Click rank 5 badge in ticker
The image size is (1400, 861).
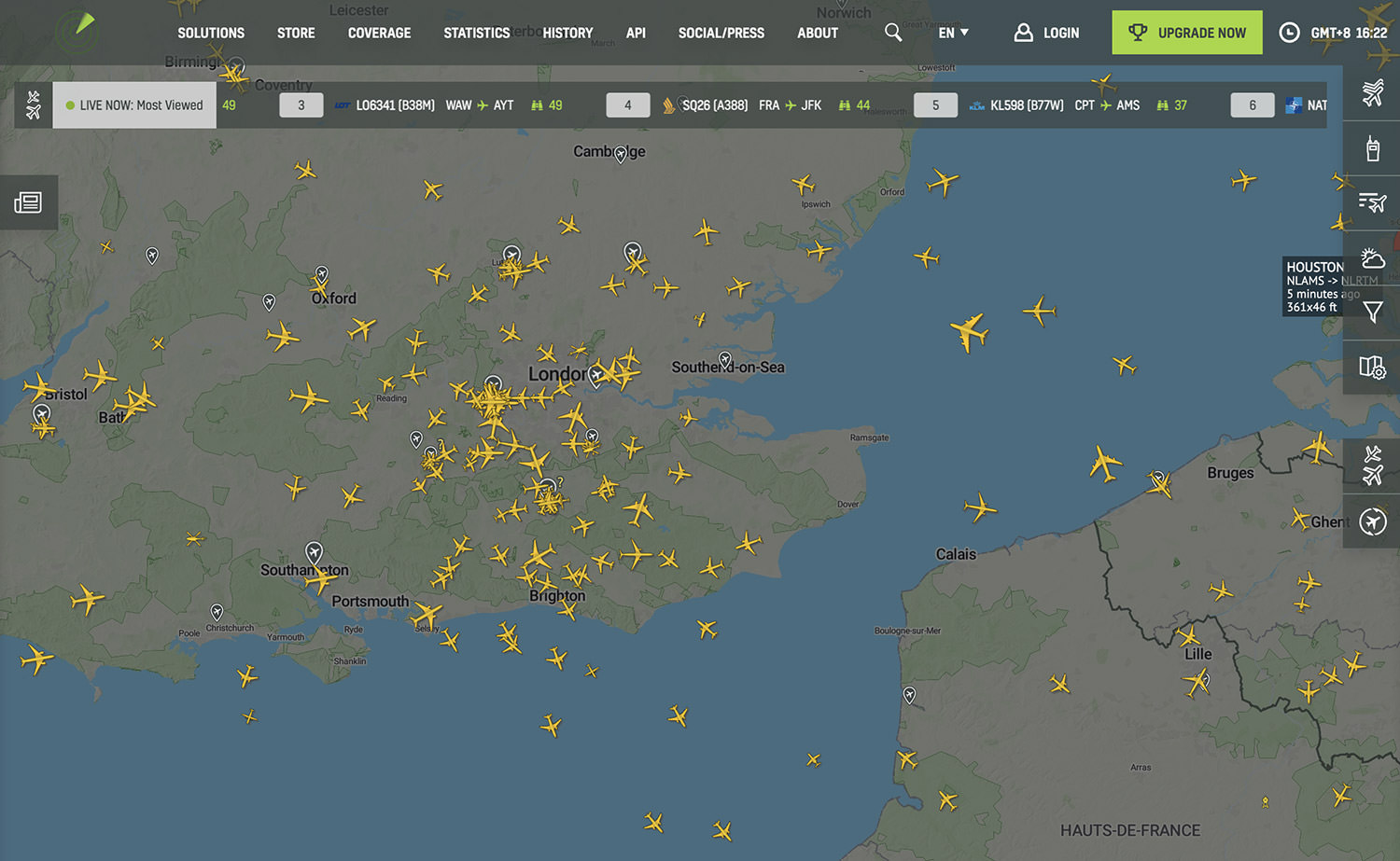pyautogui.click(x=935, y=105)
